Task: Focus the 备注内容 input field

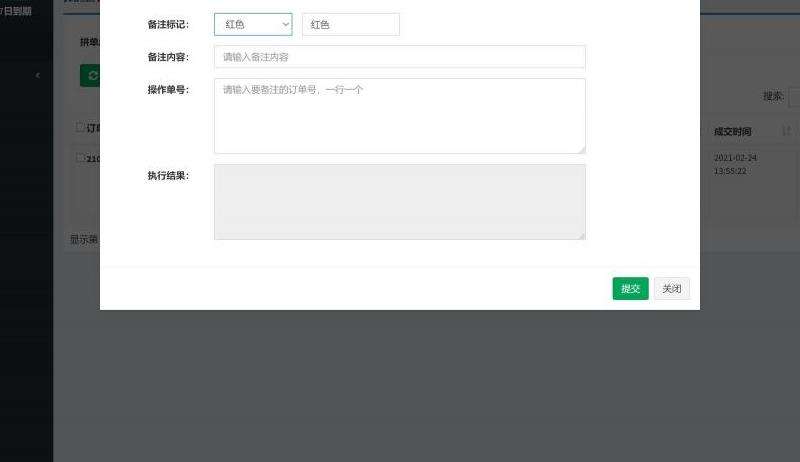Action: pyautogui.click(x=399, y=57)
